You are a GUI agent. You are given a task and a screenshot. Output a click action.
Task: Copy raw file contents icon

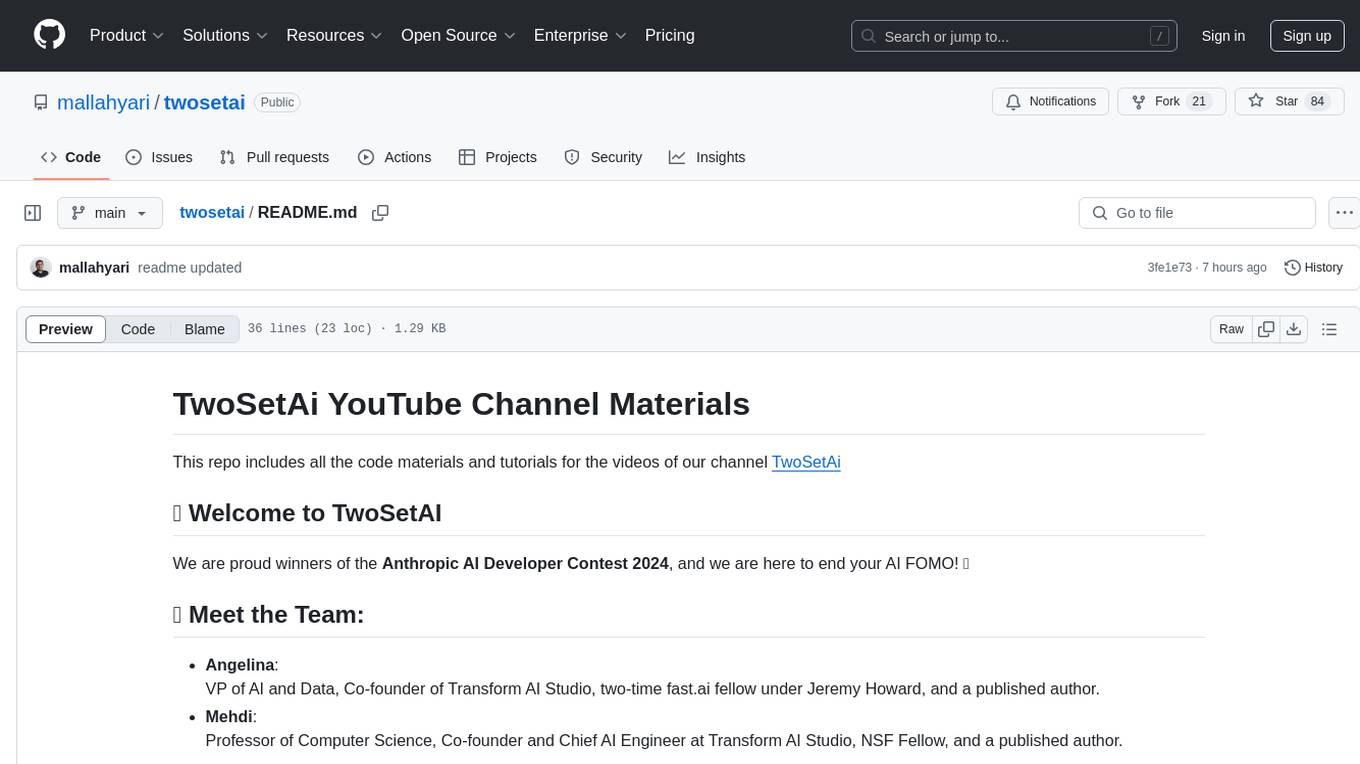click(1266, 329)
